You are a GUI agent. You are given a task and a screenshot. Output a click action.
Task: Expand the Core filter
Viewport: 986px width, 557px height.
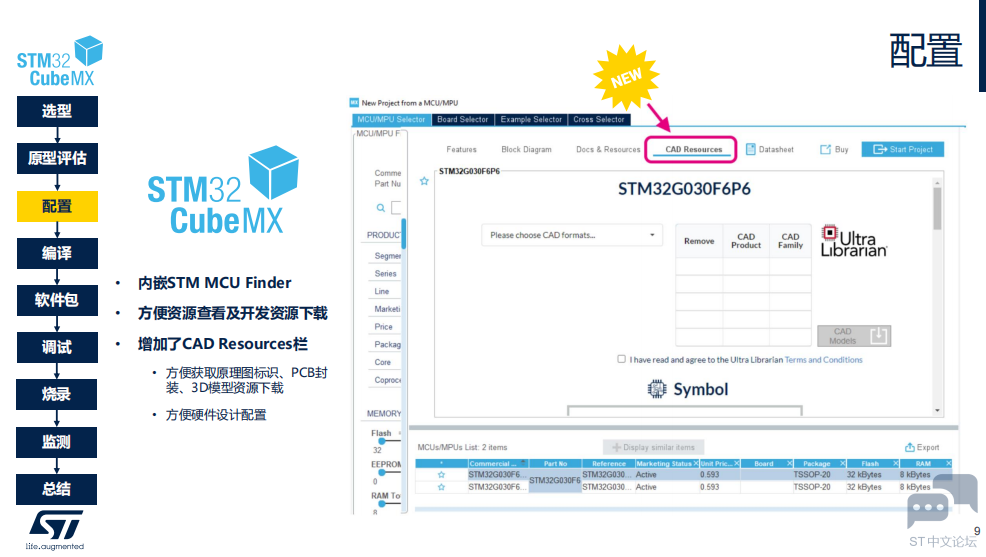click(382, 362)
